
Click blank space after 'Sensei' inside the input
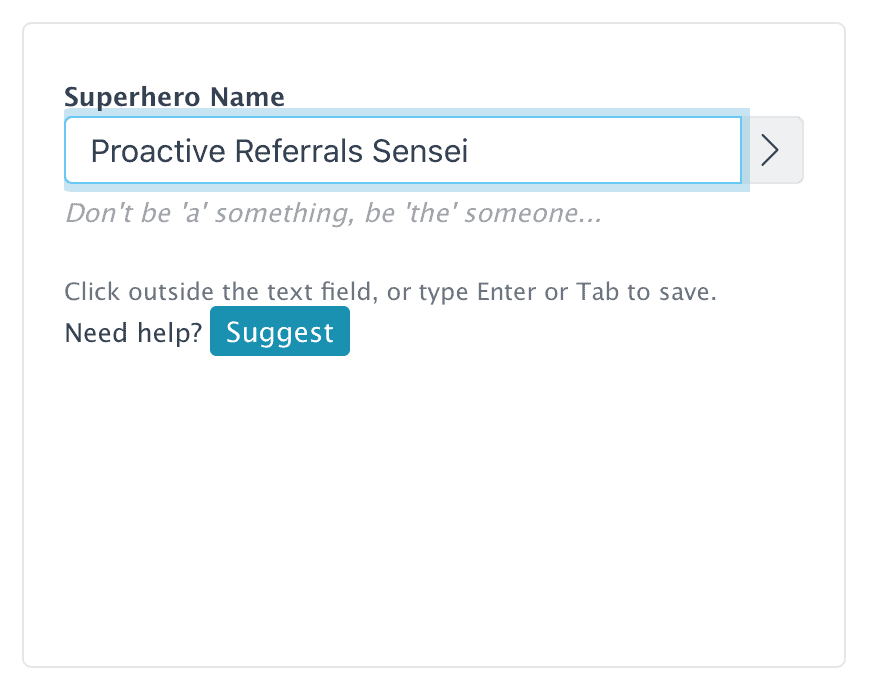tap(603, 151)
